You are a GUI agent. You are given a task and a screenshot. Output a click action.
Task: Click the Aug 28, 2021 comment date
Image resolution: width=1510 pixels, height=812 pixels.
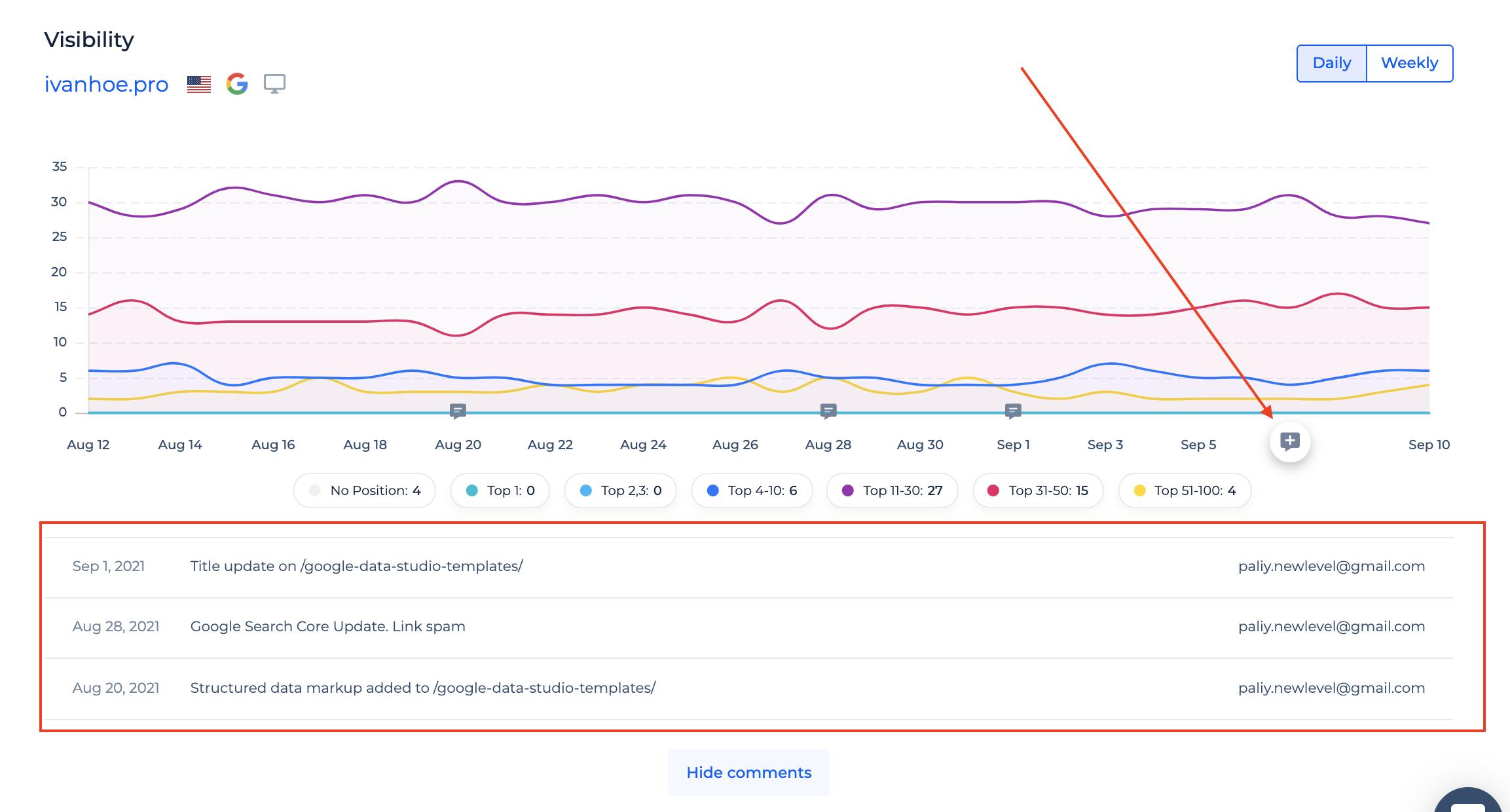(116, 627)
